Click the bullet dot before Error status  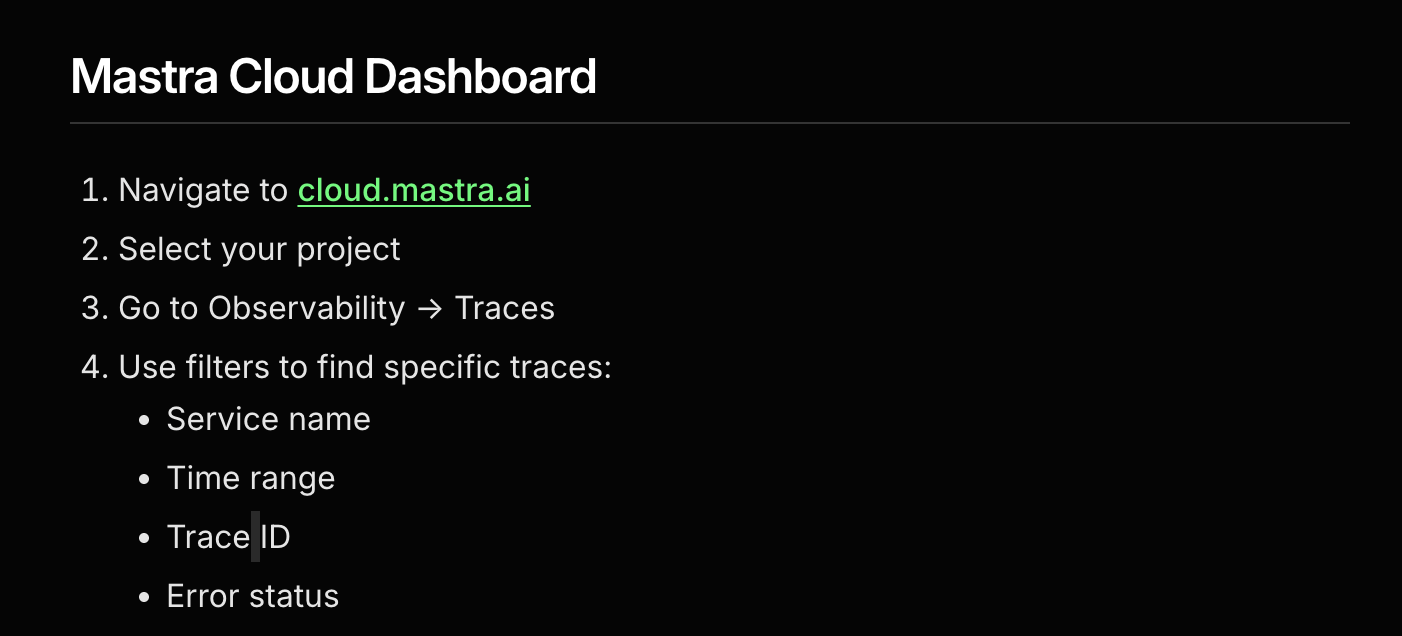(145, 598)
